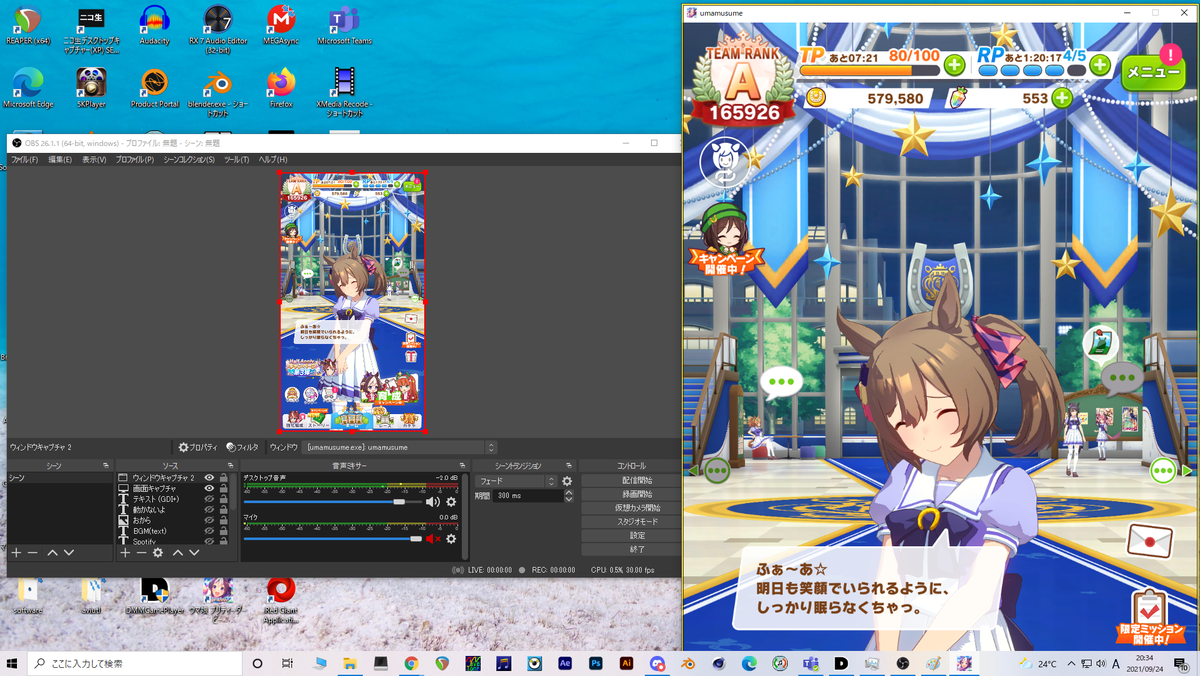Start streaming with 配信開始
The image size is (1200, 676).
click(630, 480)
